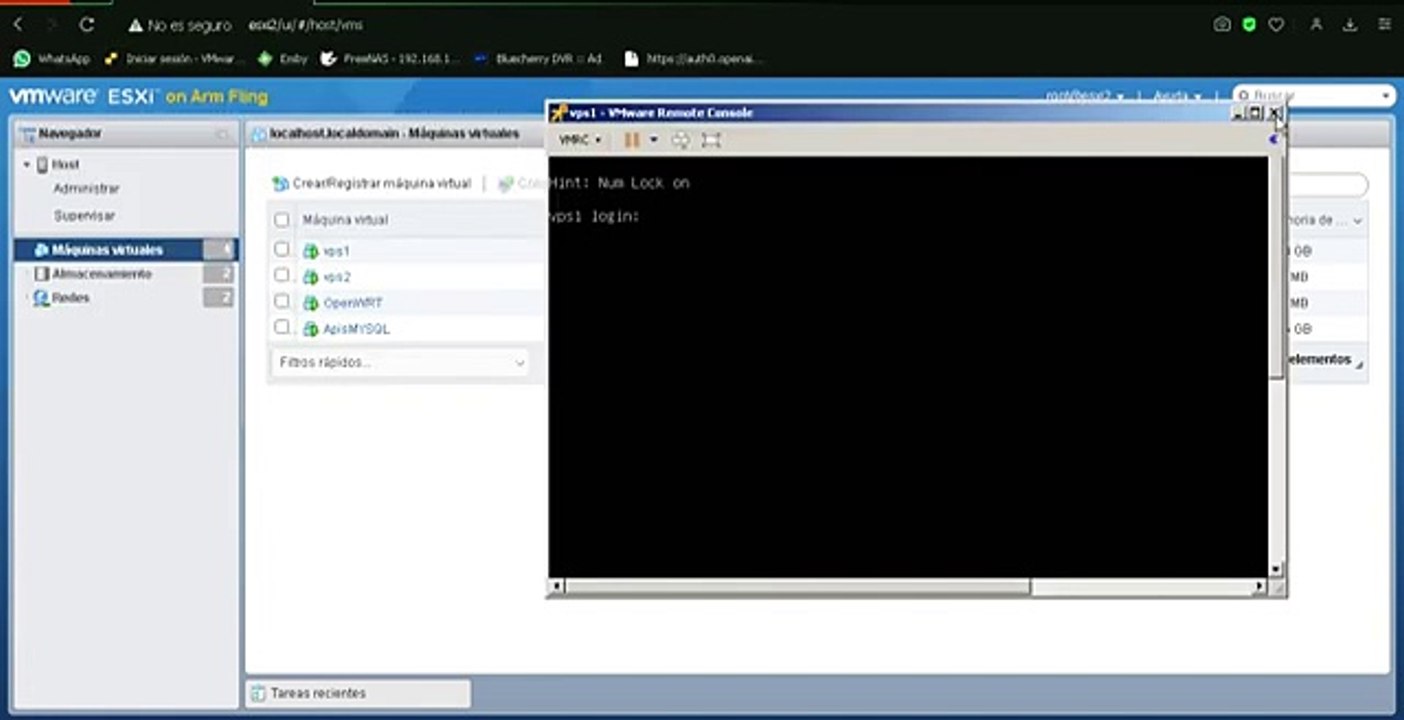Check the vps2 virtual machine checkbox

[x=282, y=276]
